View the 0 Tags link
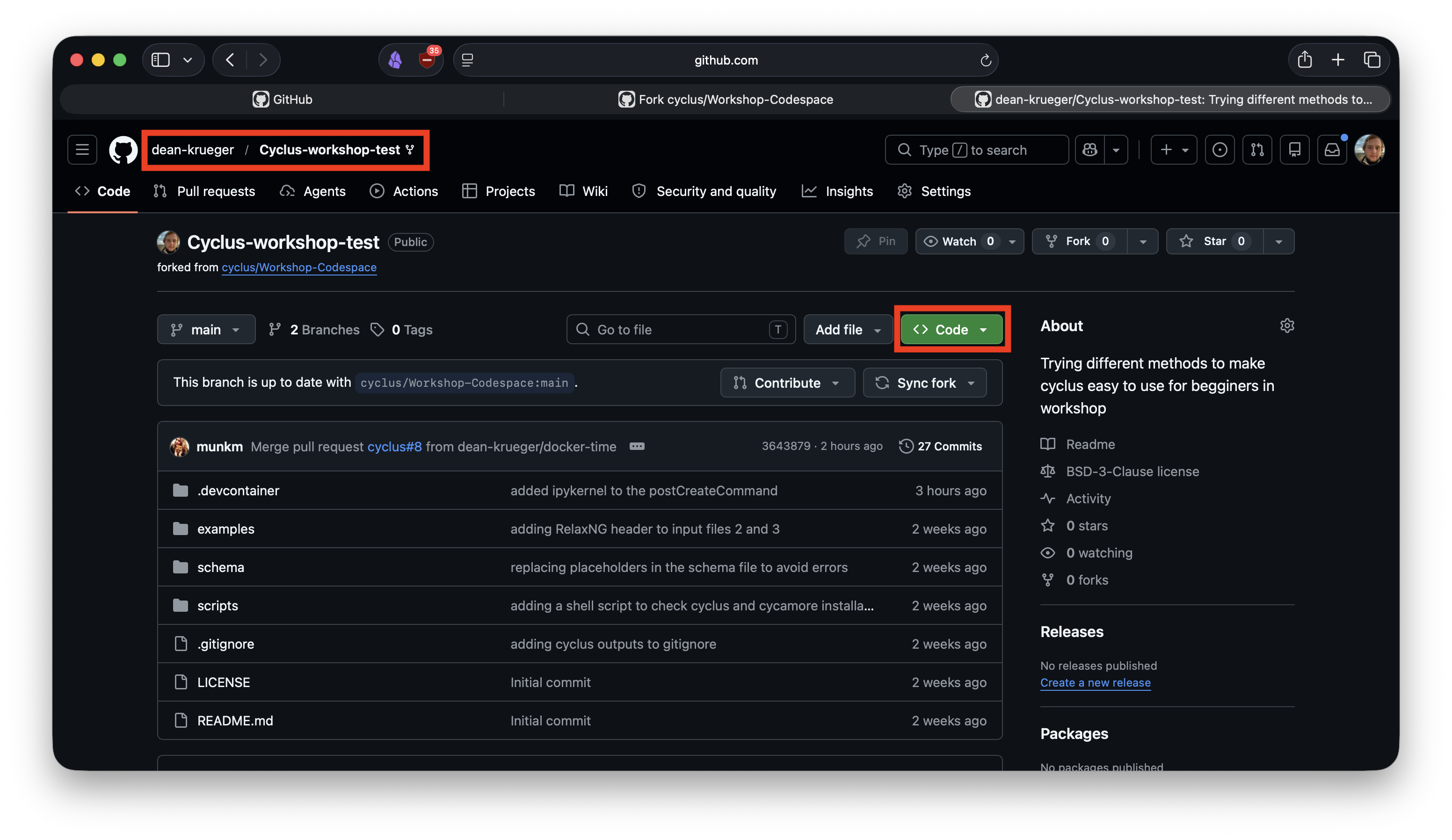Image resolution: width=1452 pixels, height=840 pixels. [x=401, y=330]
